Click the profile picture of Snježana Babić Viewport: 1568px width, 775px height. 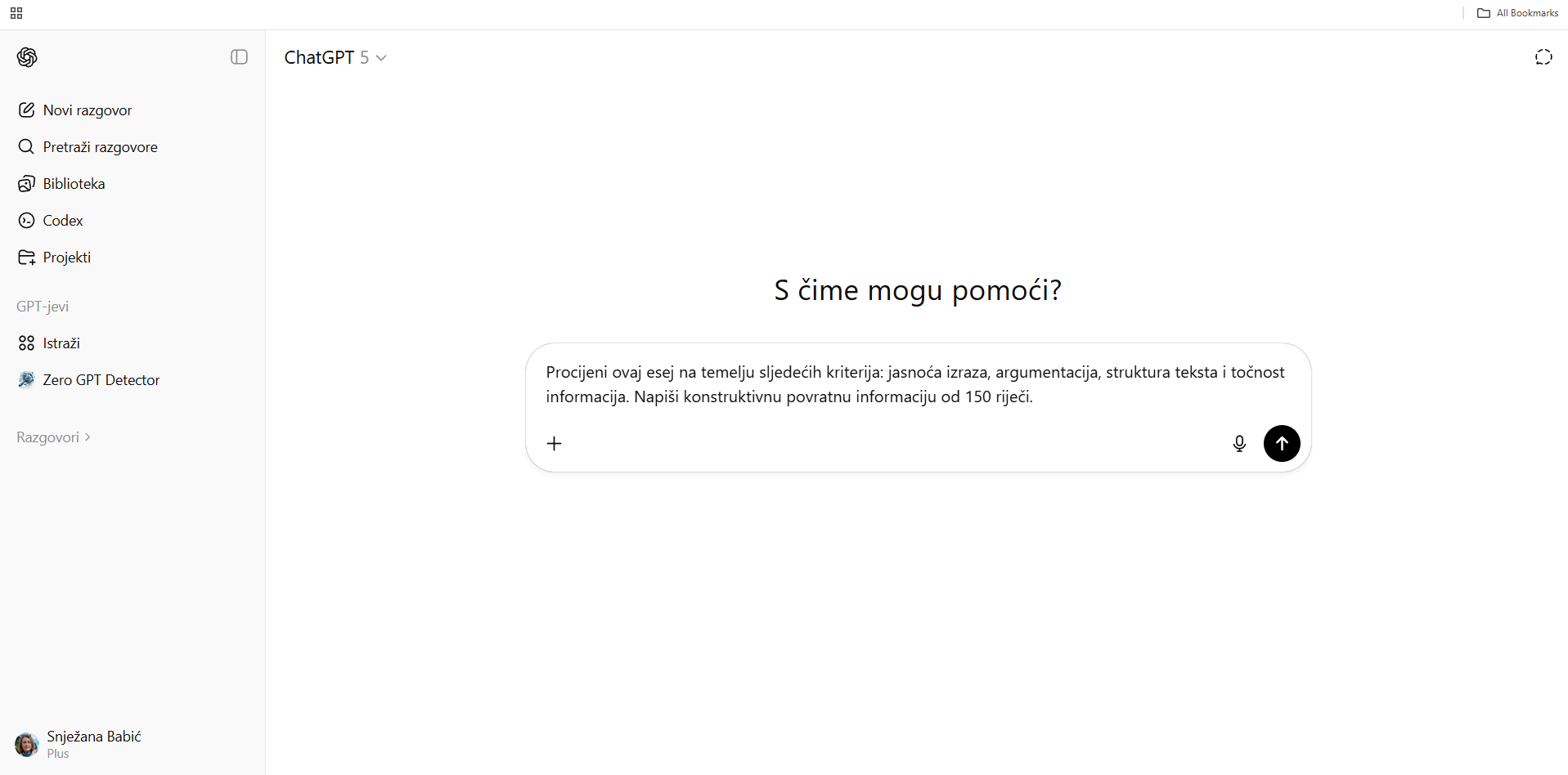click(x=27, y=745)
